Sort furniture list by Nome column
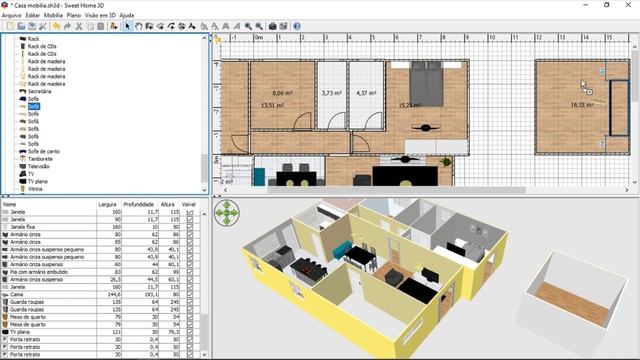 click(x=49, y=204)
